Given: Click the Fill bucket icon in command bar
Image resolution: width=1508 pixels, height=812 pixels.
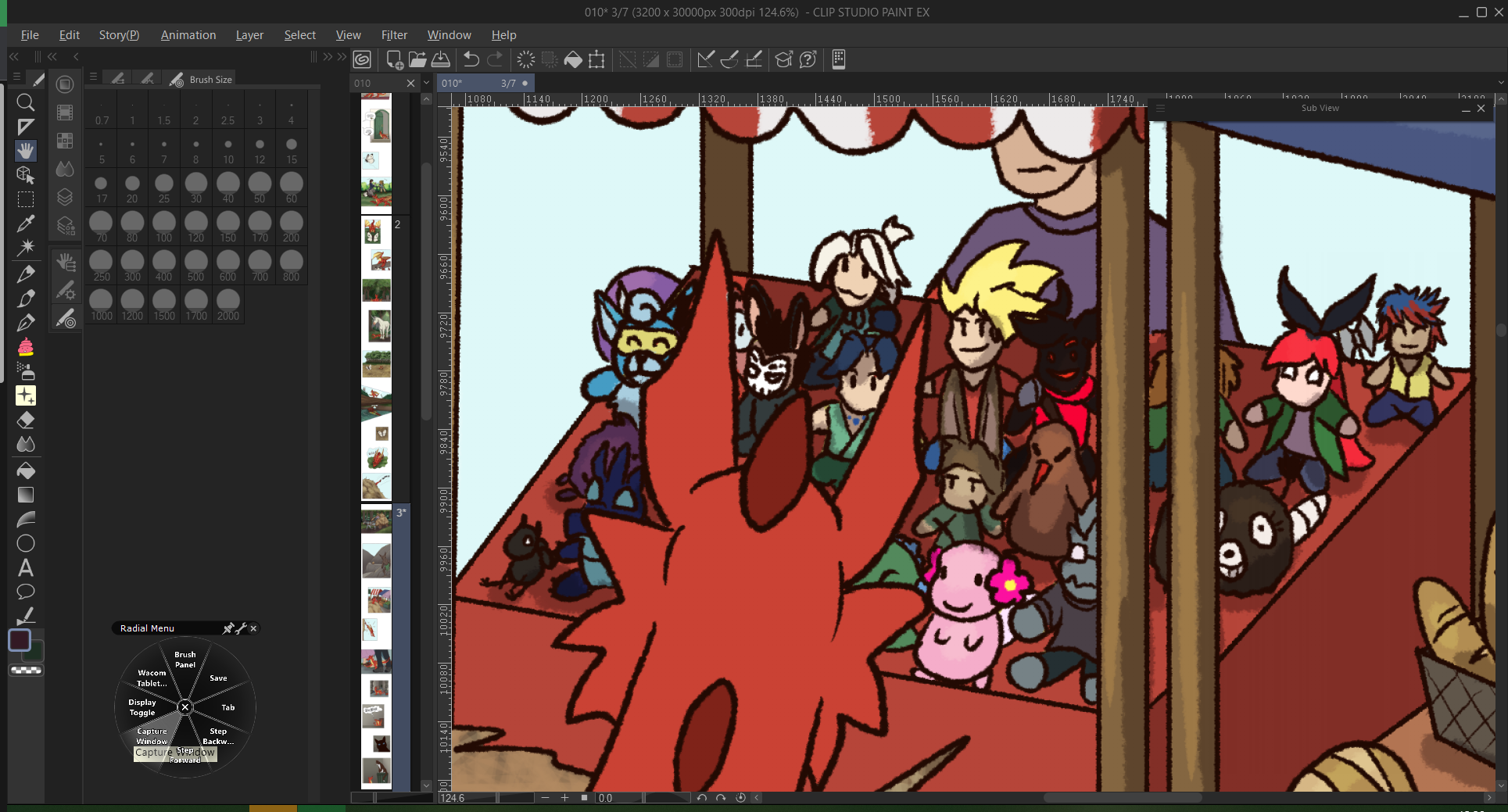Looking at the screenshot, I should [x=573, y=59].
